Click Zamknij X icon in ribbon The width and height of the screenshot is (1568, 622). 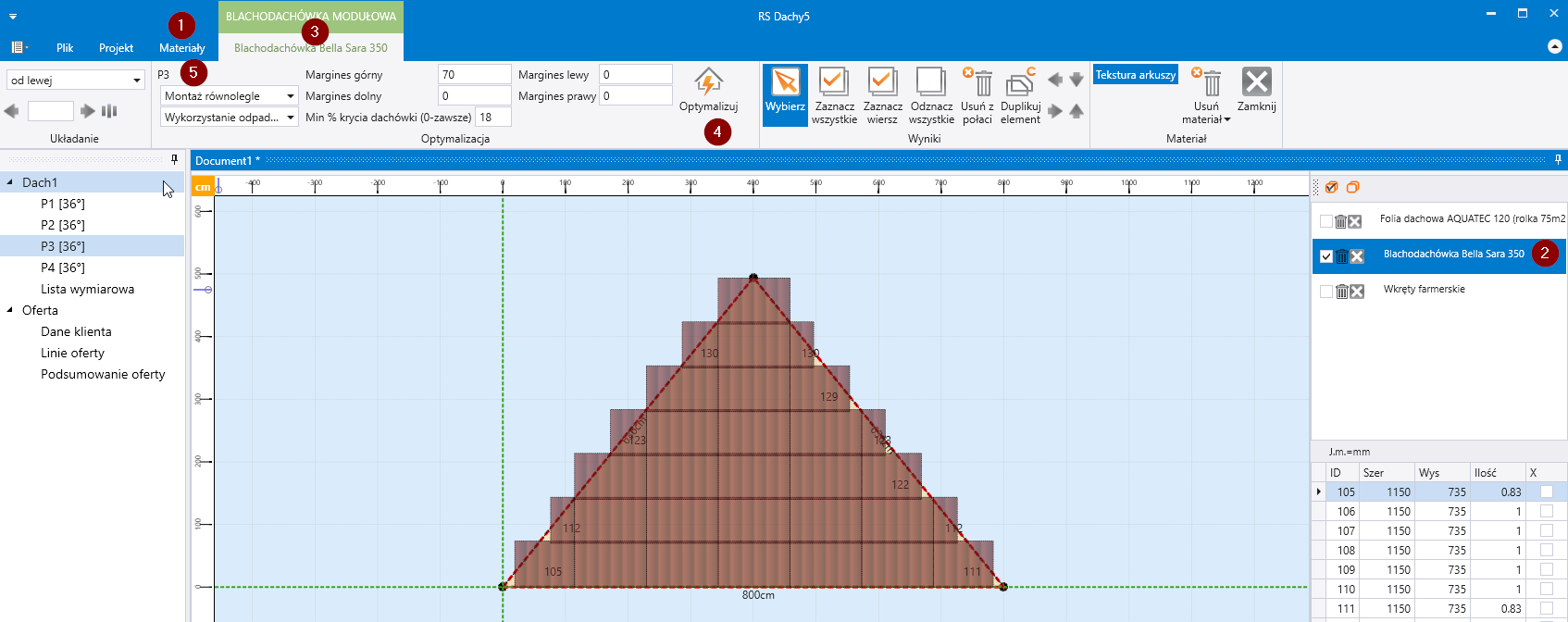(x=1256, y=82)
